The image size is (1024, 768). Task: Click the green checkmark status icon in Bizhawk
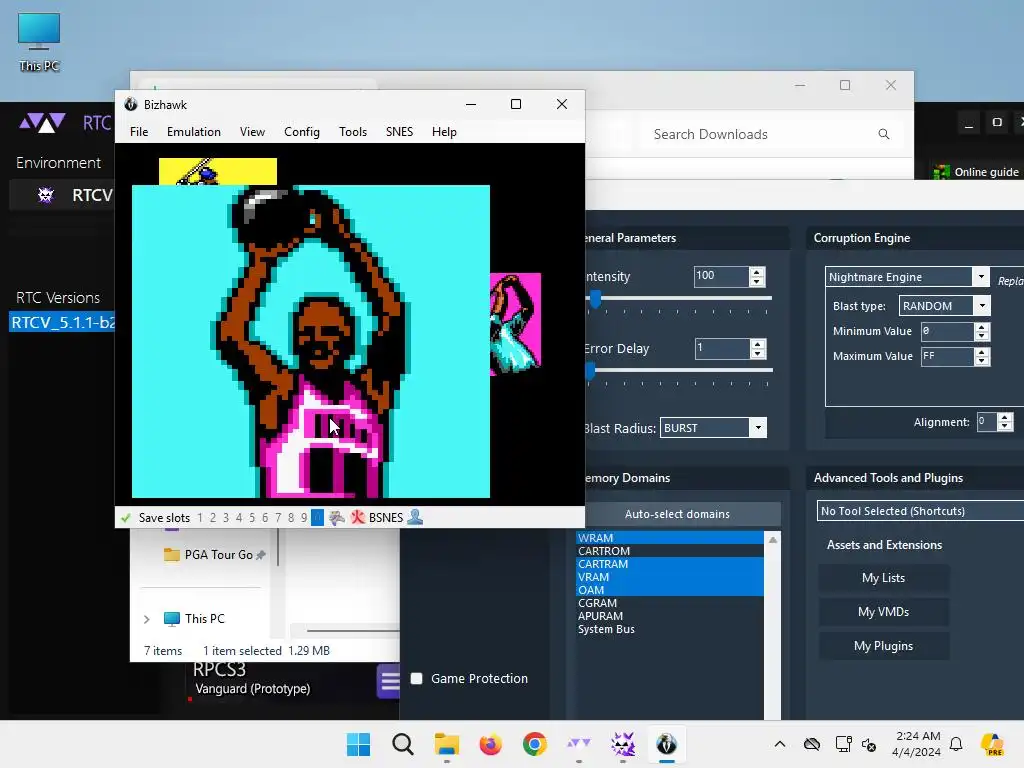(x=125, y=518)
